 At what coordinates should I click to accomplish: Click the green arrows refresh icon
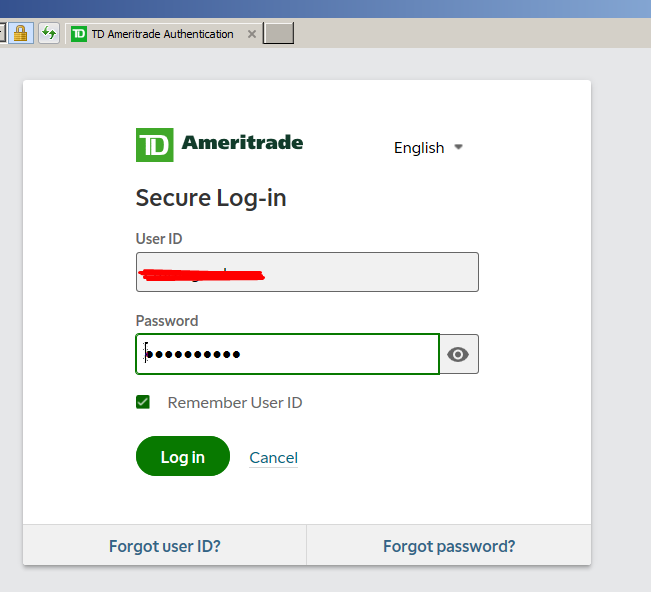(49, 33)
